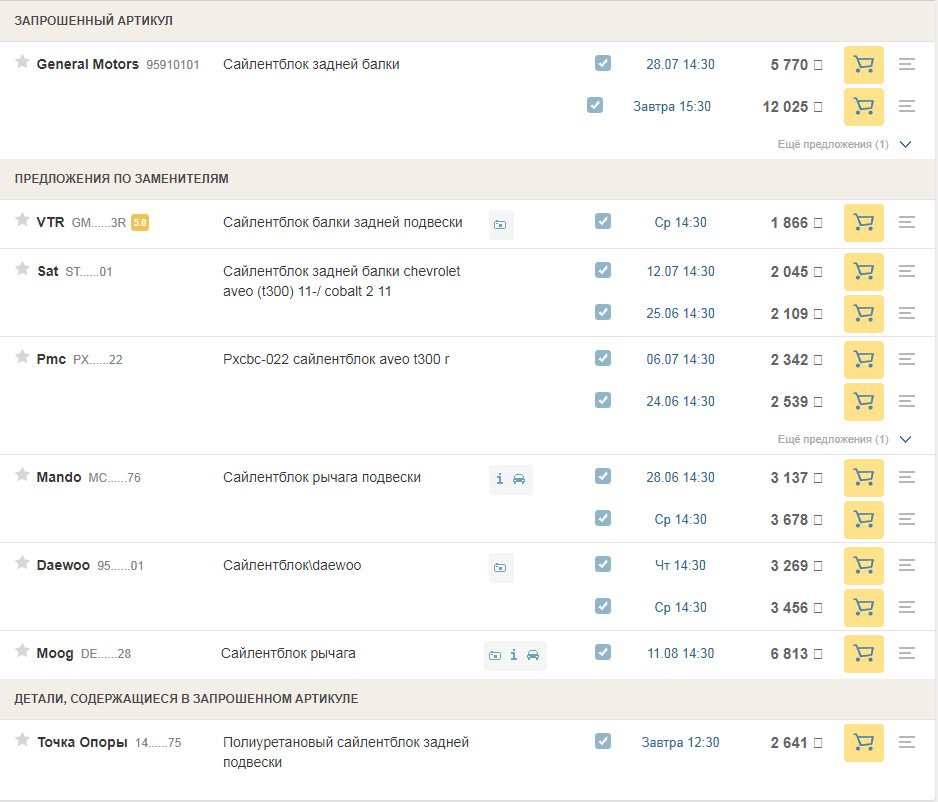The width and height of the screenshot is (938, 802).
Task: Add Точка Опоры polyurethane bushing to cart
Action: tap(862, 742)
